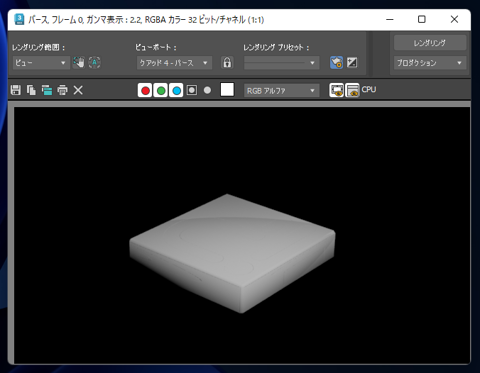Screen dimensions: 480x373
Task: Click the Print Image icon
Action: [x=62, y=90]
